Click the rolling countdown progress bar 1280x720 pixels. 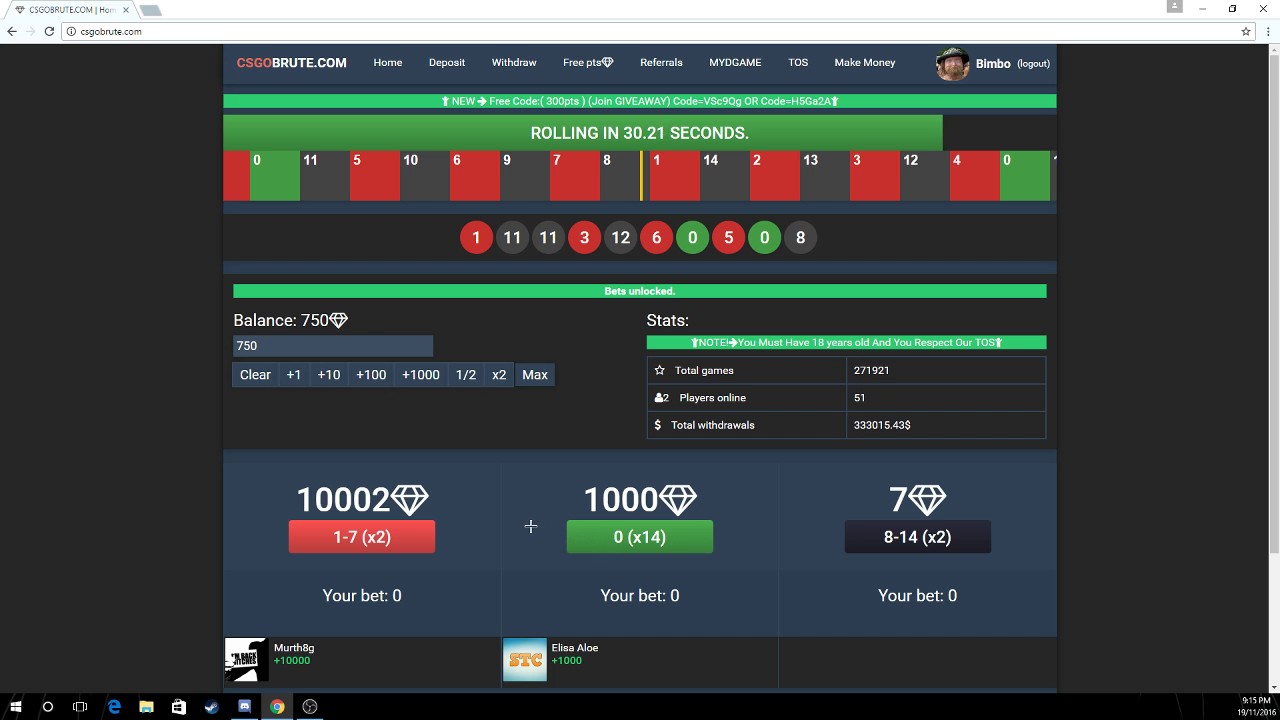click(x=640, y=132)
